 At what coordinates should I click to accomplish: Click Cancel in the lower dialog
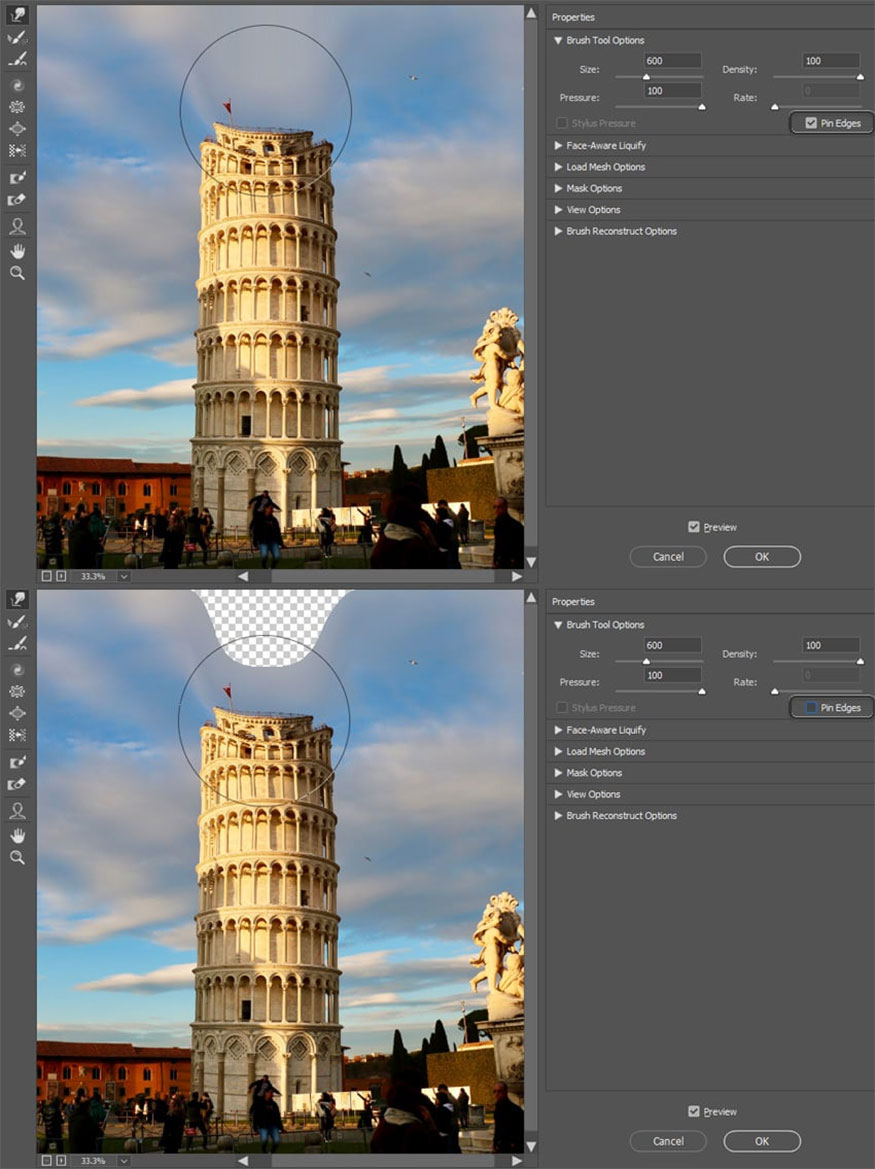(x=668, y=1141)
